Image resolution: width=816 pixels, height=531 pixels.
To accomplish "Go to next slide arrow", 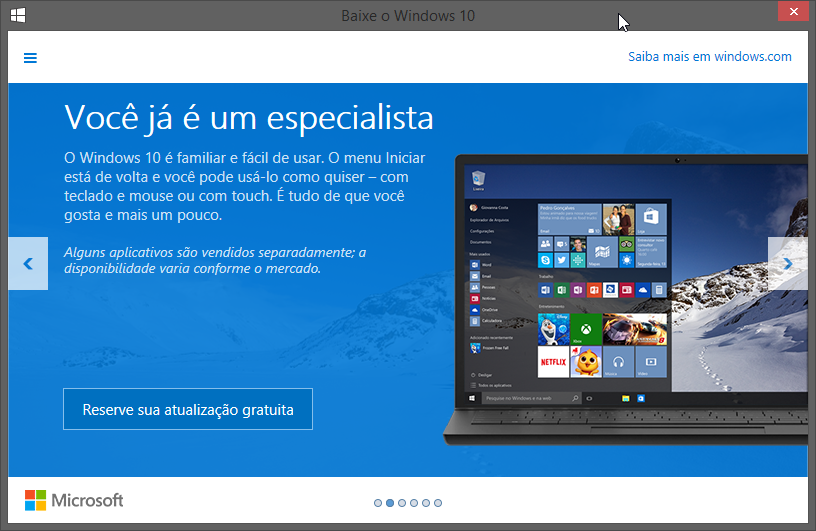I will [x=788, y=263].
